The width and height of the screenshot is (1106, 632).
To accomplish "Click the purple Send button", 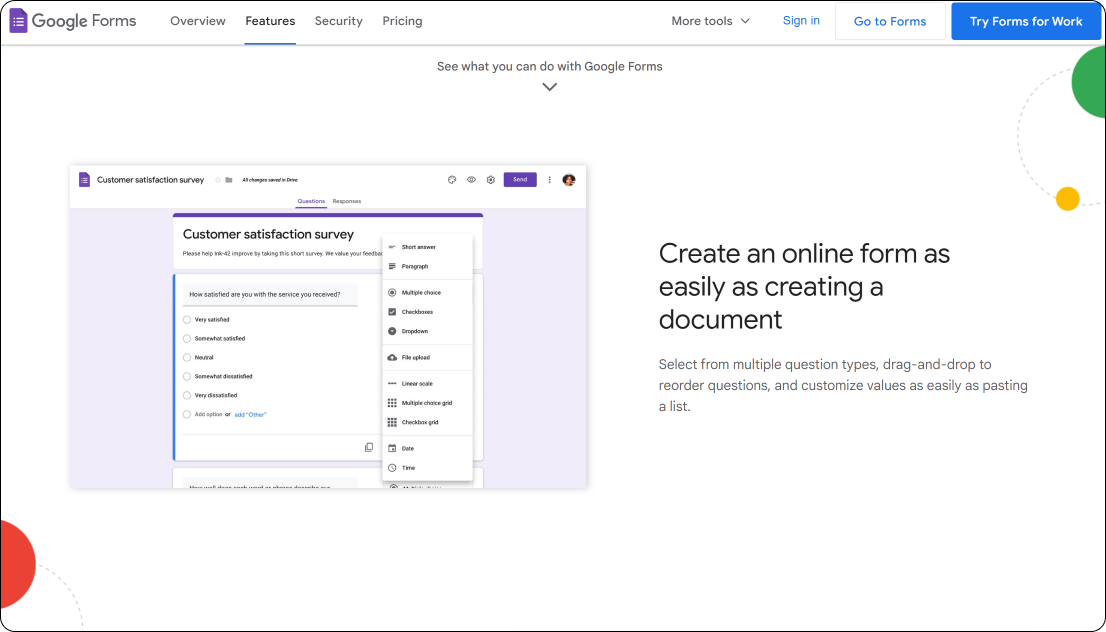I will [520, 180].
